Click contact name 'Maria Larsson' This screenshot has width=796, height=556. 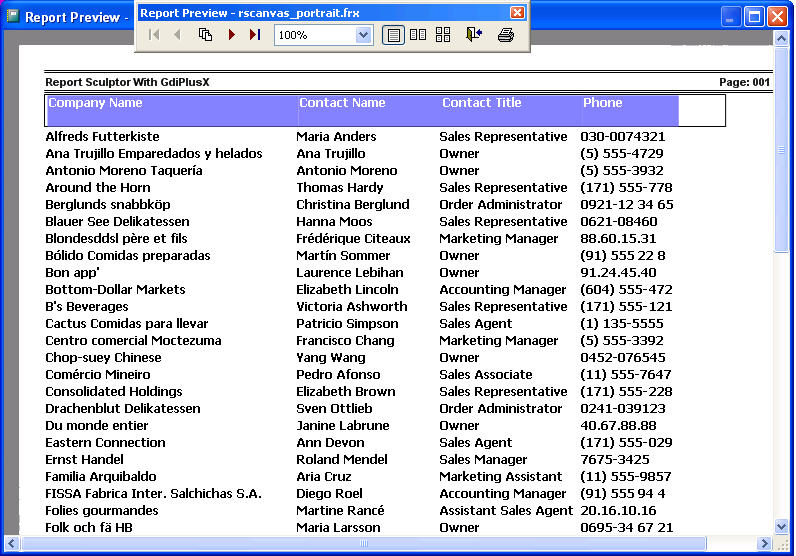pos(338,528)
